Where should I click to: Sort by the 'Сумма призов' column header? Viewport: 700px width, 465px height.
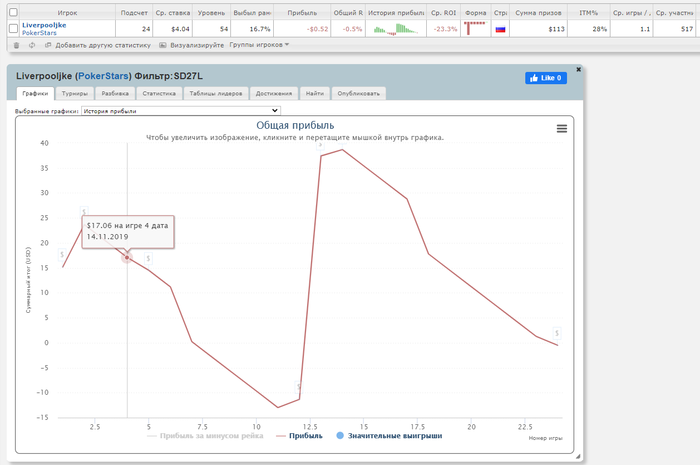tap(538, 12)
